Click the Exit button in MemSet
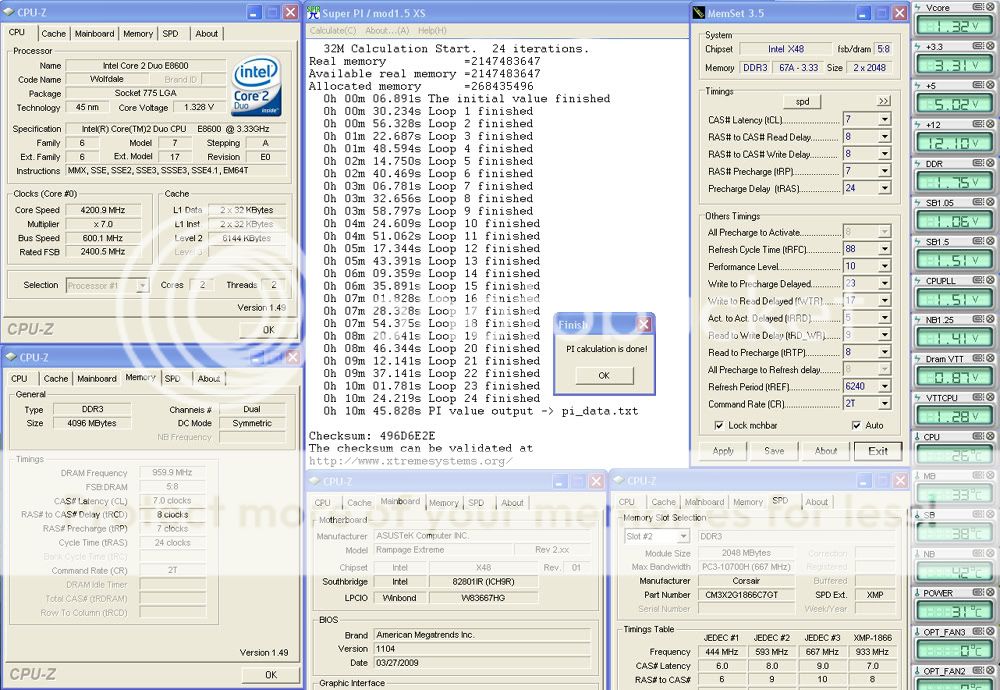1000x690 pixels. [878, 451]
